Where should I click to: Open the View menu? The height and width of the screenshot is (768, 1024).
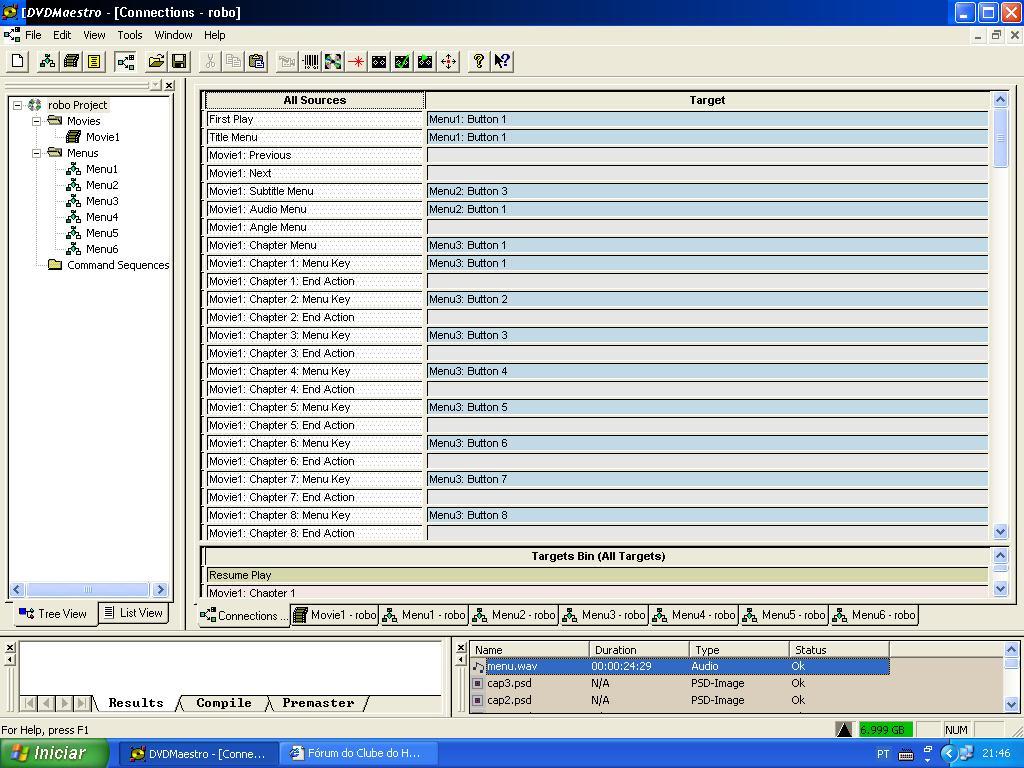click(94, 35)
